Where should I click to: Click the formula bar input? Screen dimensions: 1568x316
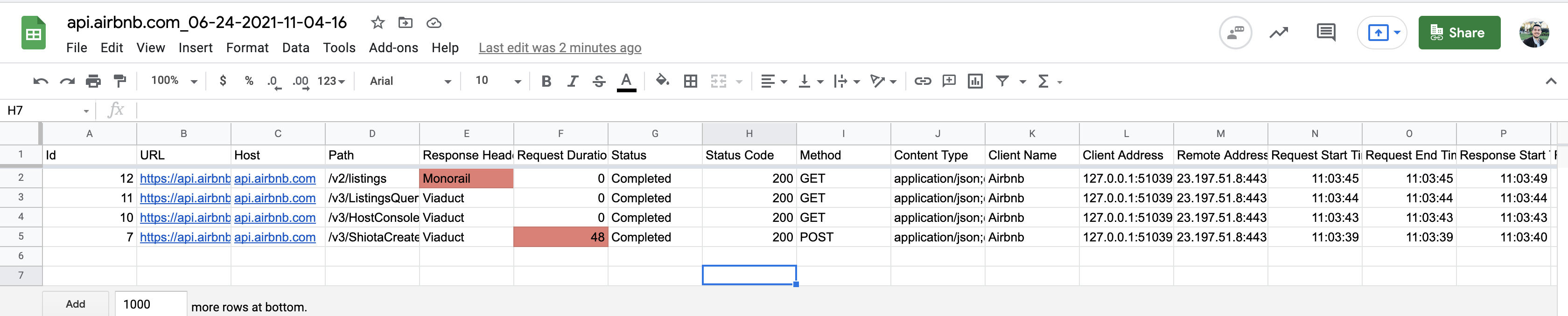coord(852,110)
